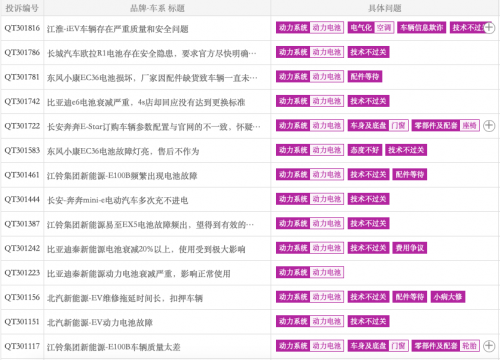Screen dimensions: 500x360
Task: Select complaint number QT301461
Action: [x=22, y=175]
